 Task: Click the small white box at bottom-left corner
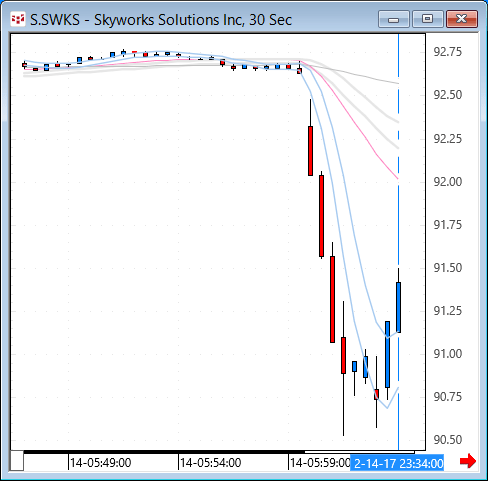click(x=17, y=460)
